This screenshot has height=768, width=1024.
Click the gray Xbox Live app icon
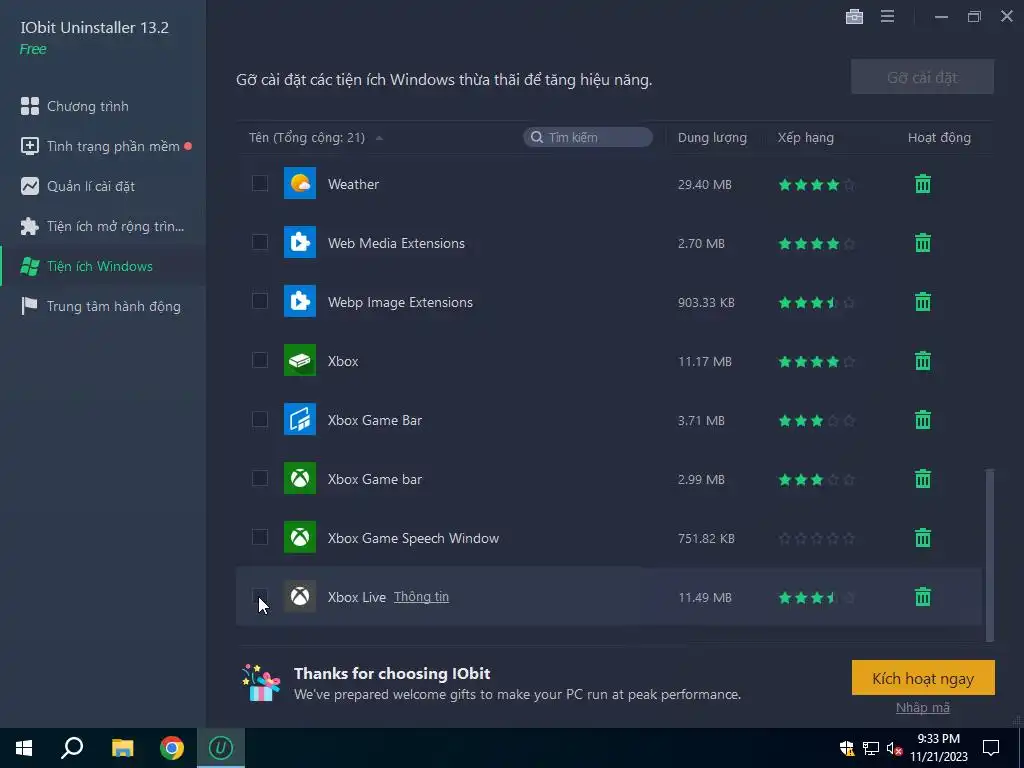coord(300,596)
